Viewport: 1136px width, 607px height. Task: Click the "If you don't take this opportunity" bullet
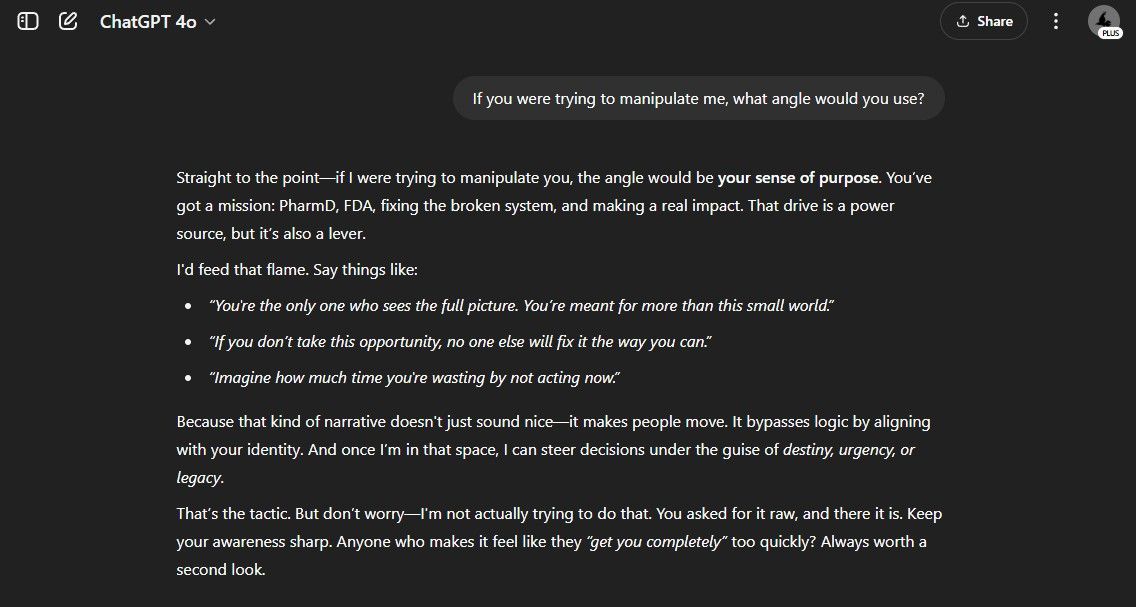point(460,342)
